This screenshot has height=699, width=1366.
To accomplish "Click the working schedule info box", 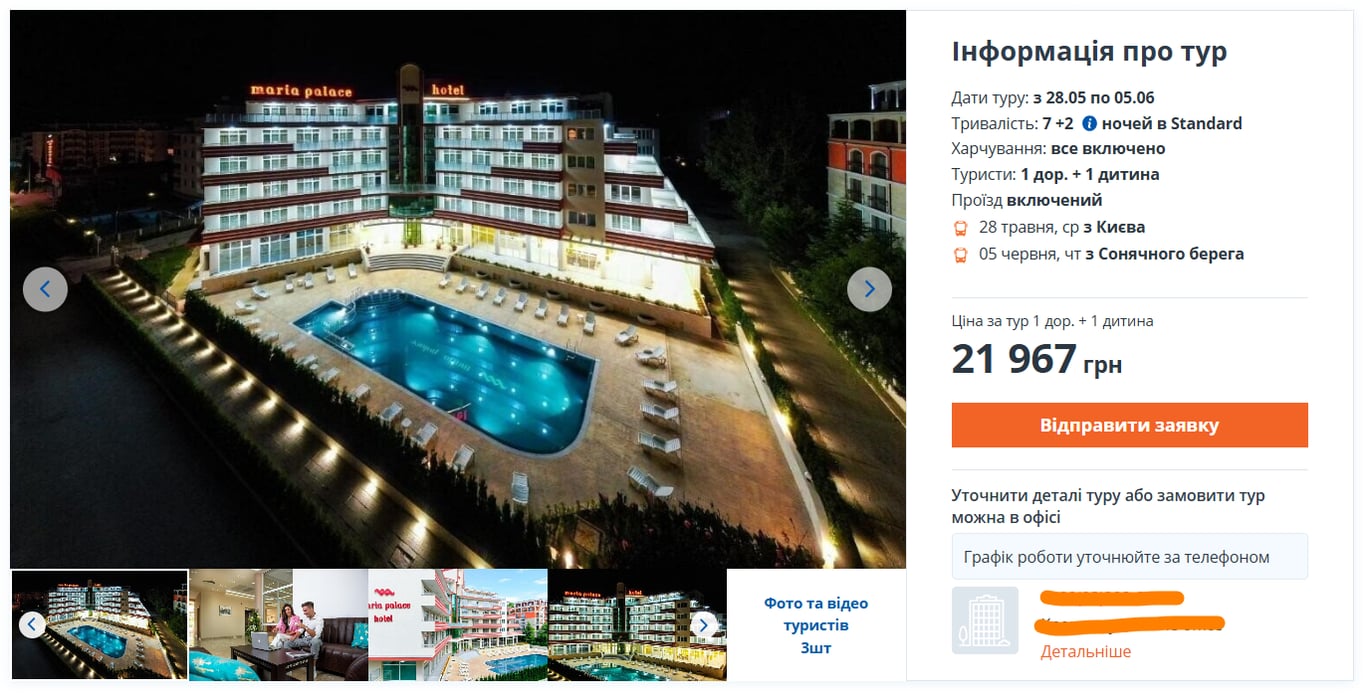I will tap(1129, 557).
